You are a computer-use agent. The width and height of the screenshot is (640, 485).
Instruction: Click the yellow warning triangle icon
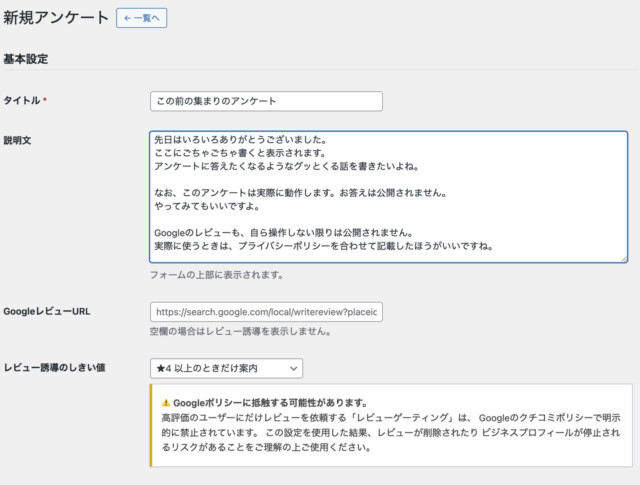point(166,402)
